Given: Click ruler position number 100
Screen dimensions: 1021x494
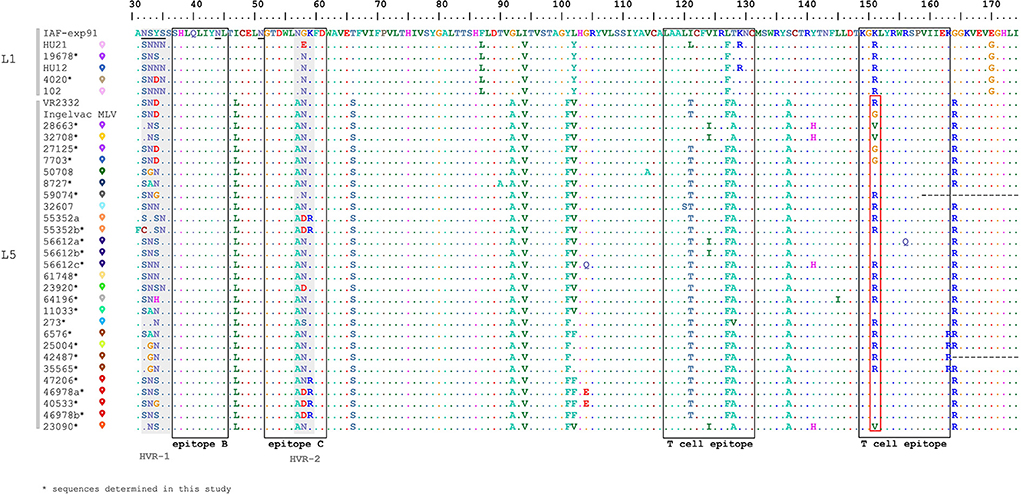Looking at the screenshot, I should [563, 7].
